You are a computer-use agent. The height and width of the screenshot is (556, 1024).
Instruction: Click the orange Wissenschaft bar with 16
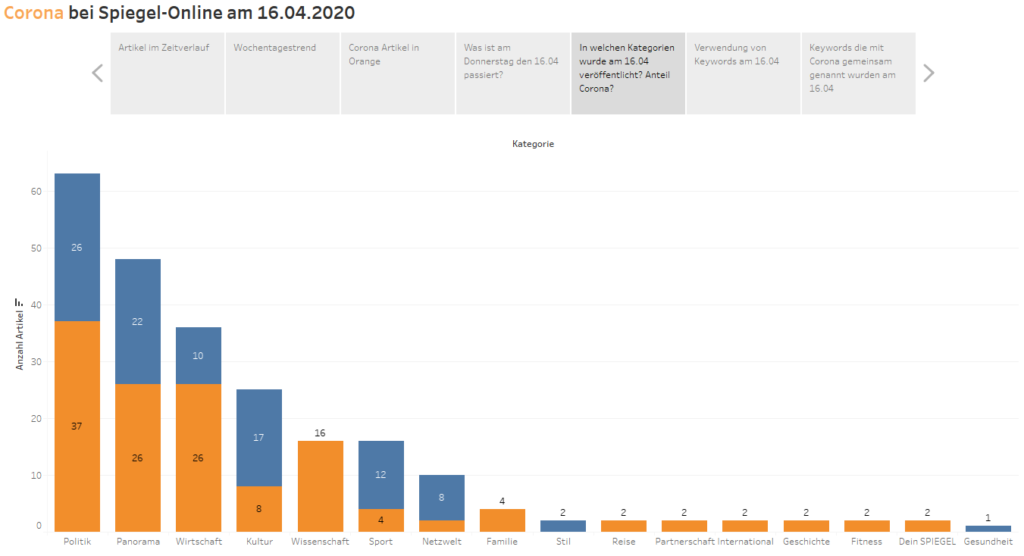pyautogui.click(x=320, y=486)
